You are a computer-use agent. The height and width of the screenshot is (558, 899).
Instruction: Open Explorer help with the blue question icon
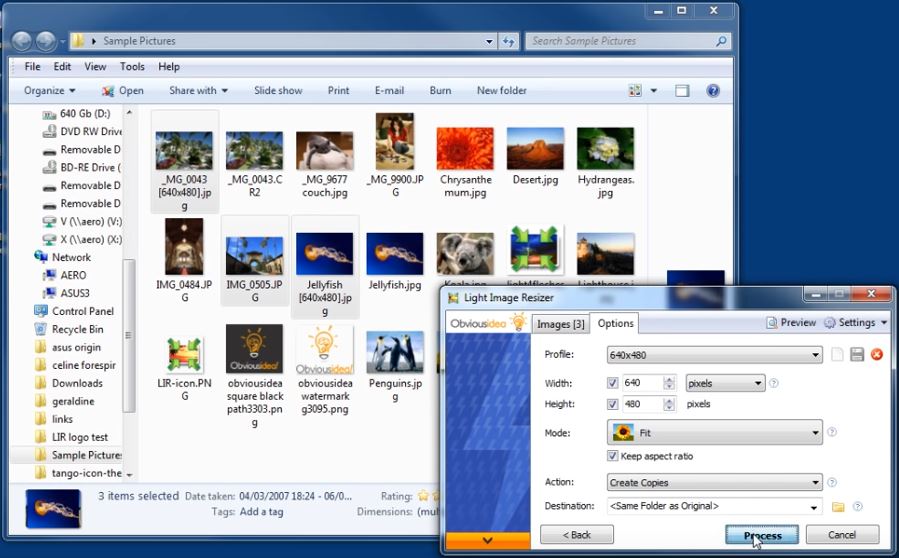click(x=713, y=91)
